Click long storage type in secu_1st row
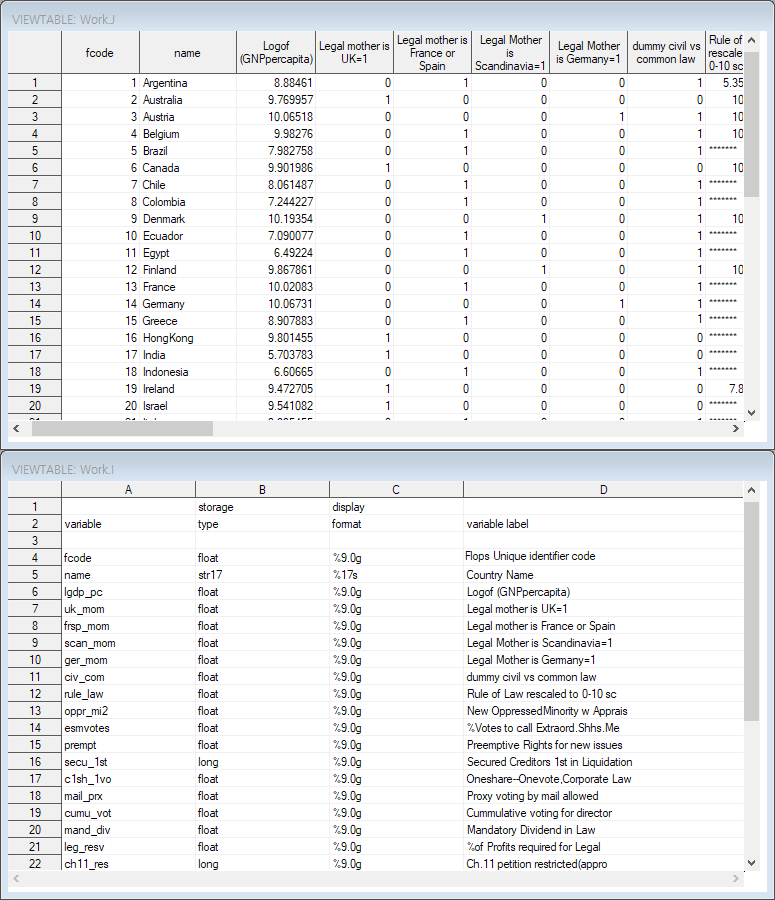This screenshot has height=900, width=775. pos(262,762)
